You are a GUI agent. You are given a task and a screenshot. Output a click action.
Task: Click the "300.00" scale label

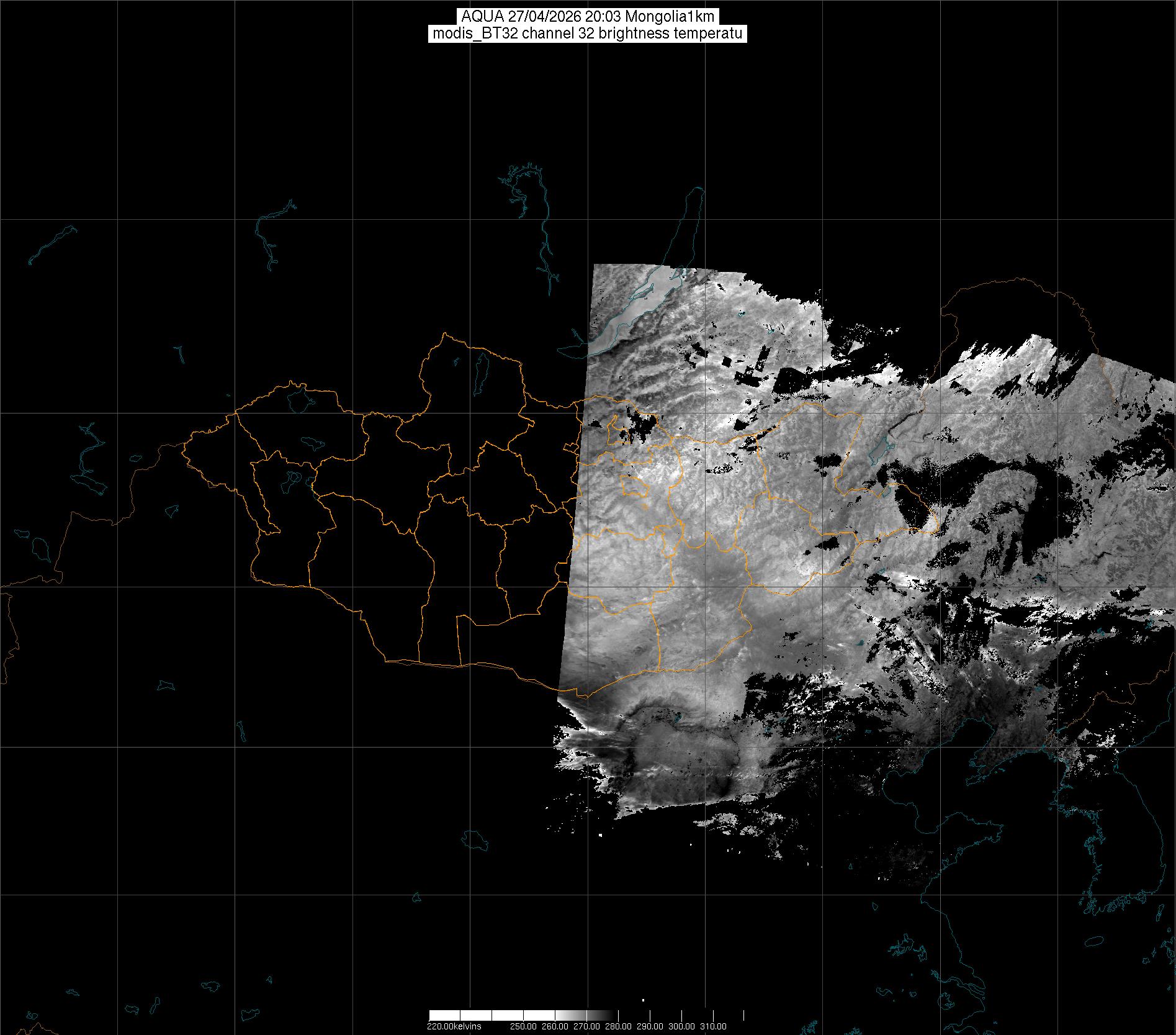682,1026
